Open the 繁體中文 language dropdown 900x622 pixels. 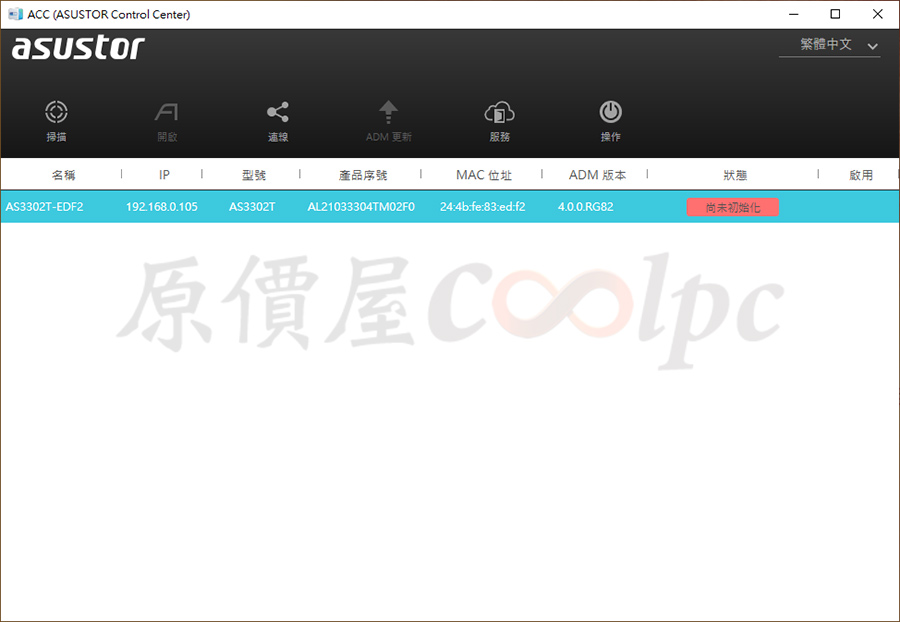829,45
